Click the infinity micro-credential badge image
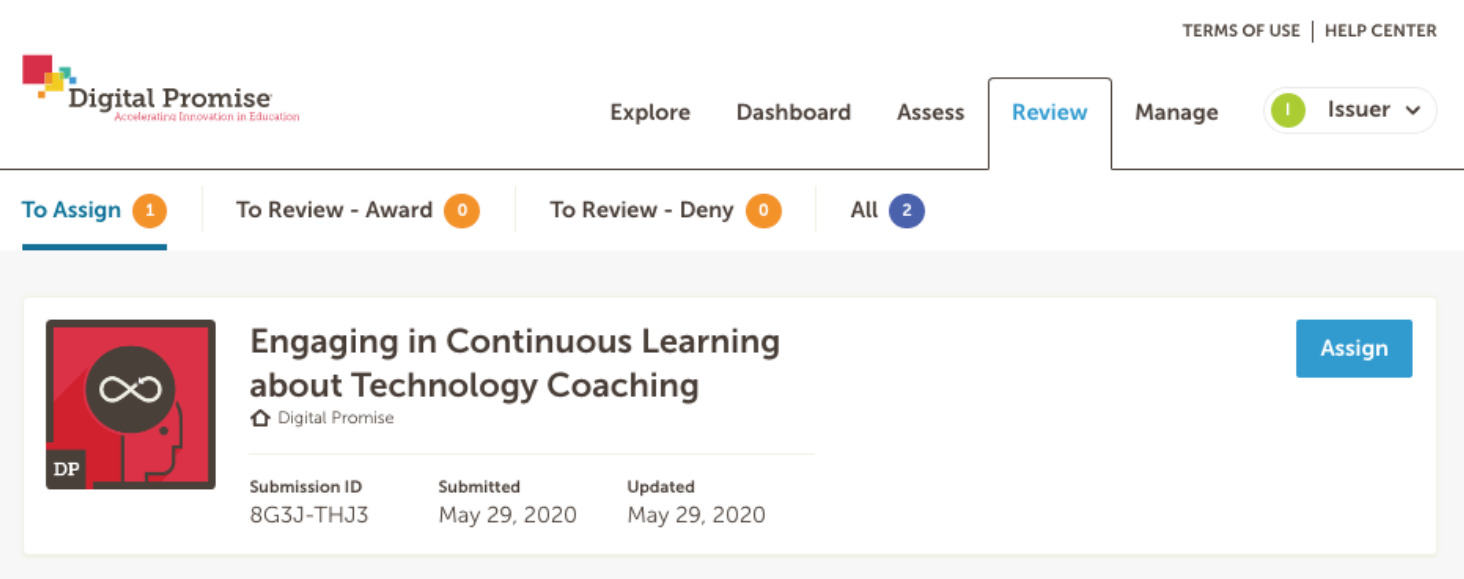This screenshot has height=579, width=1464. pos(131,404)
